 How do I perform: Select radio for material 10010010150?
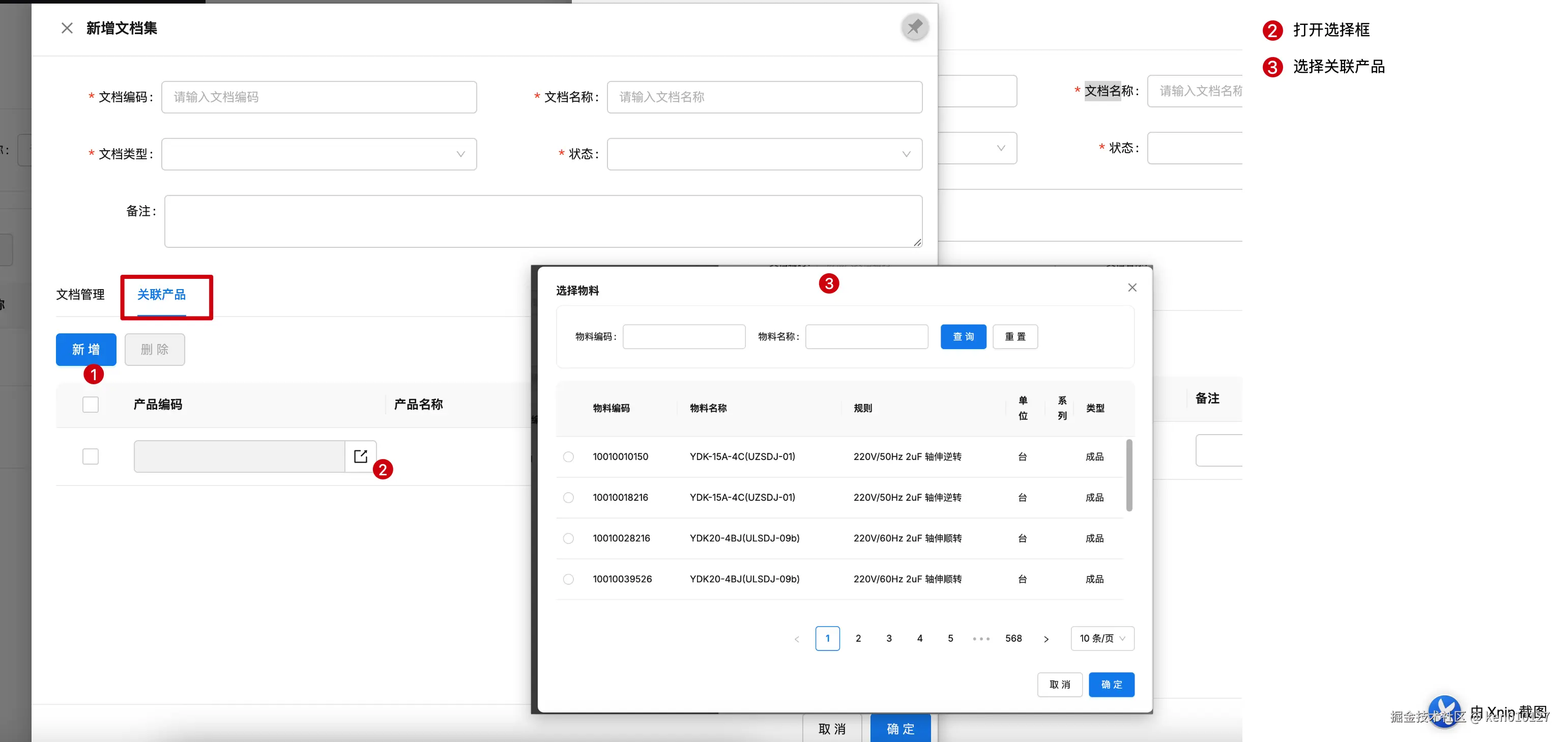click(x=568, y=456)
